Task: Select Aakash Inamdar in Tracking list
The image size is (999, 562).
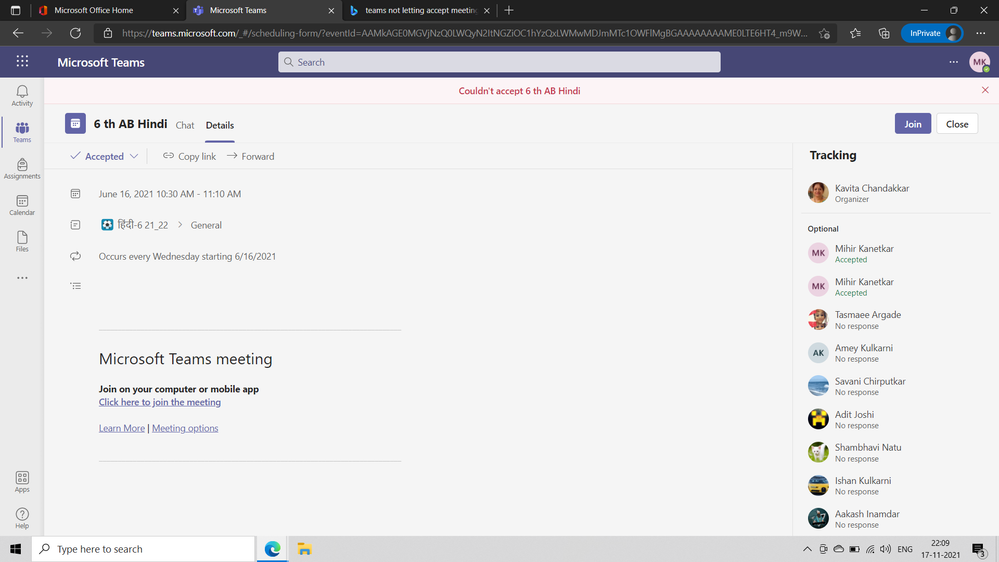Action: pyautogui.click(x=896, y=519)
